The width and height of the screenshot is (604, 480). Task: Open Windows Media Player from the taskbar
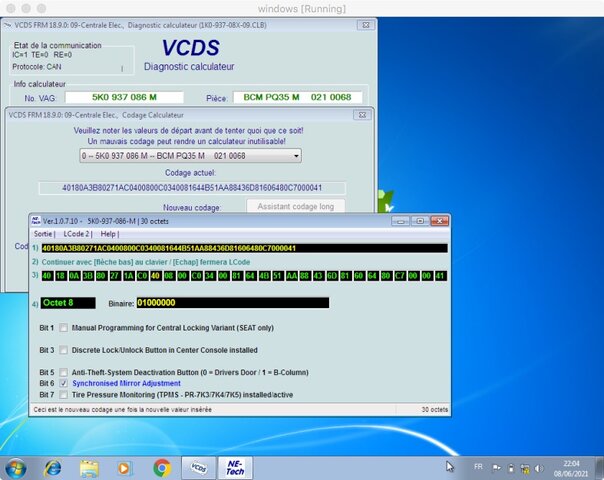[x=123, y=468]
